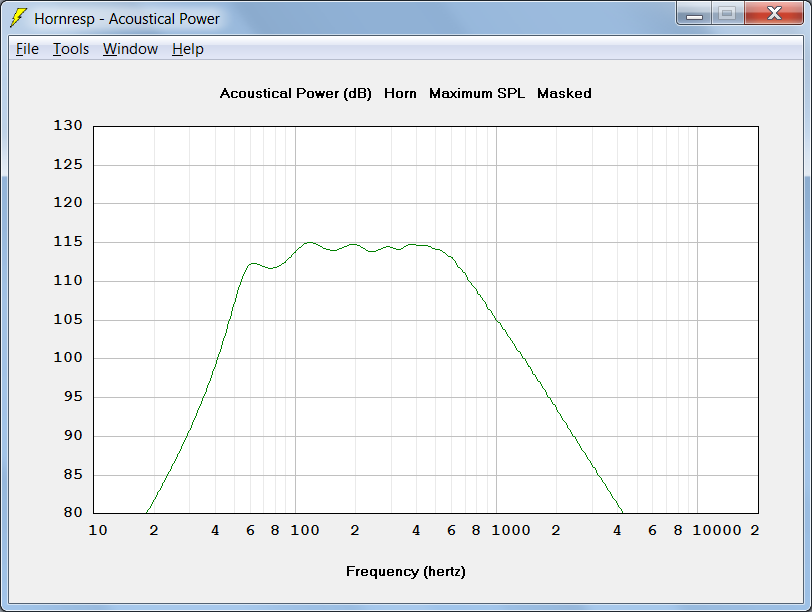The image size is (812, 612).
Task: Click the 10000 frequency axis label
Action: 717,531
